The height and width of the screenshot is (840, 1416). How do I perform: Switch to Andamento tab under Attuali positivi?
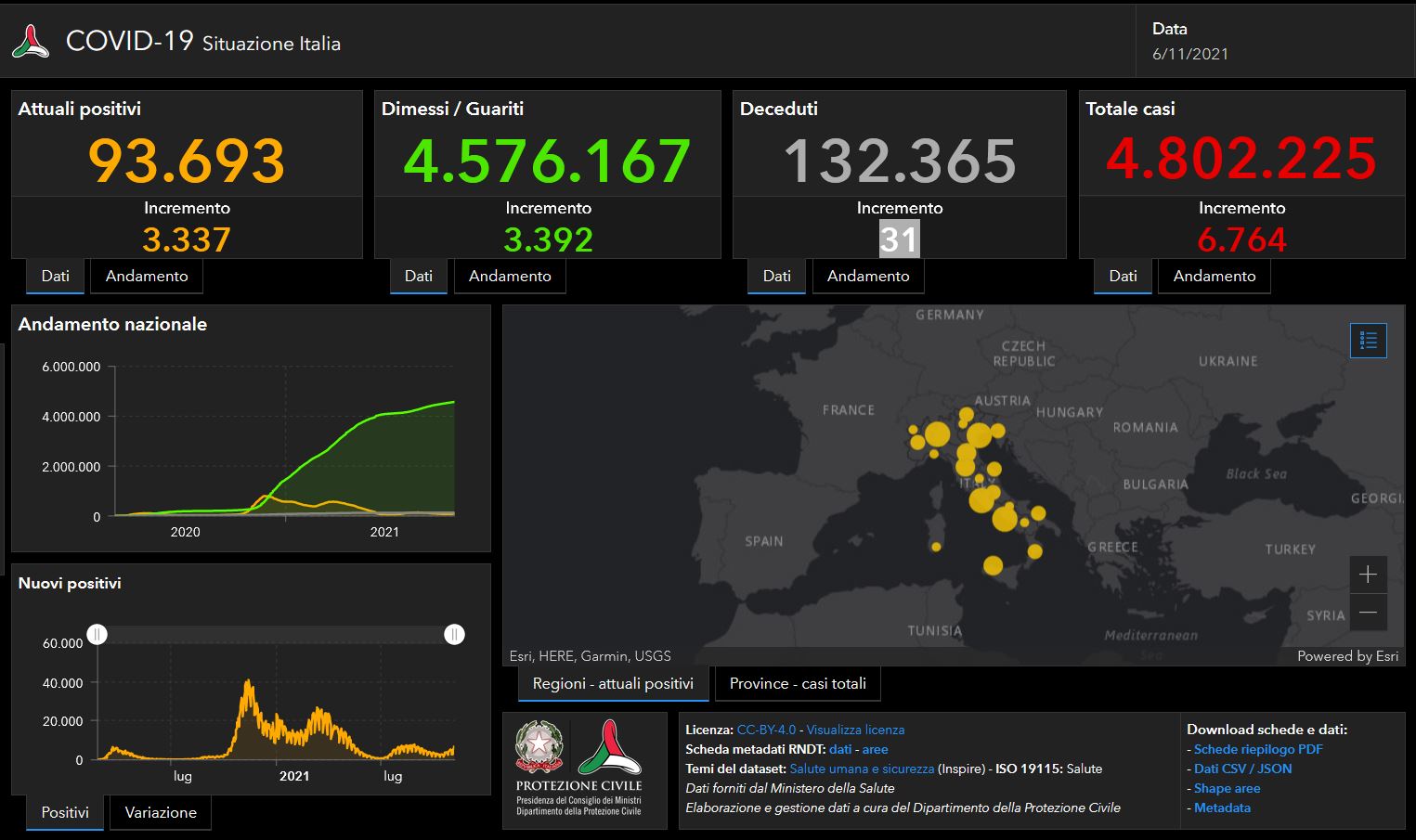click(147, 276)
